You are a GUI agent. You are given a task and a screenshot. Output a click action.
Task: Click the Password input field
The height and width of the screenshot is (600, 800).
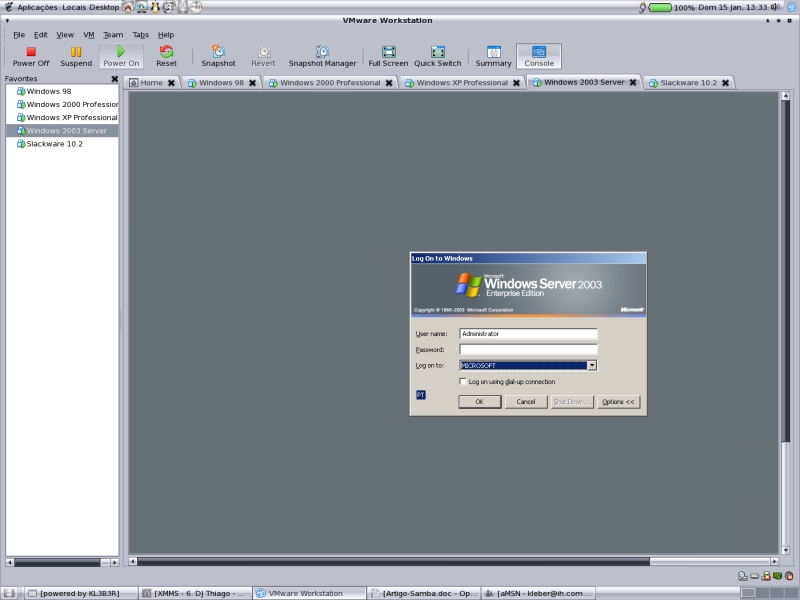point(528,349)
